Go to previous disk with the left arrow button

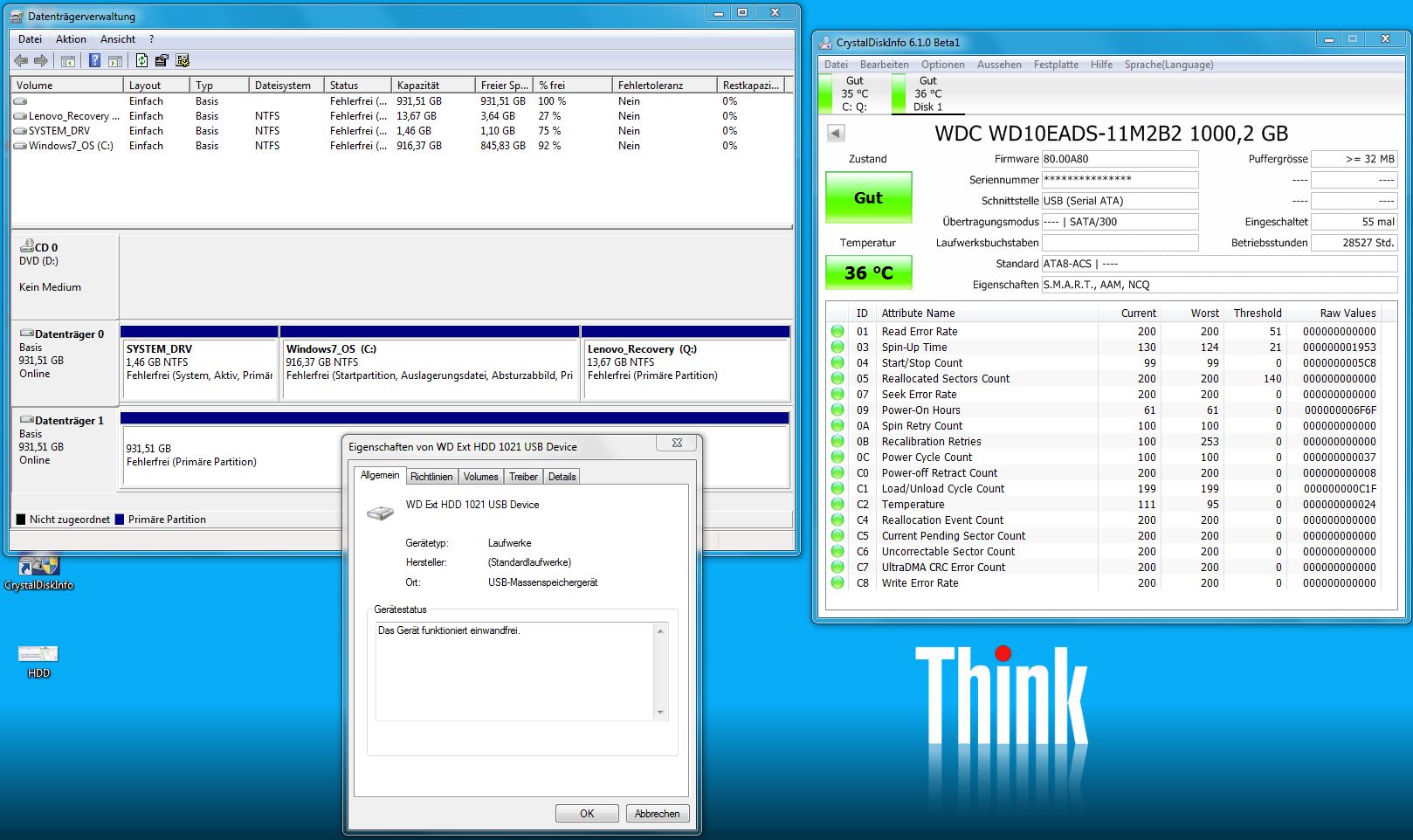pos(836,134)
